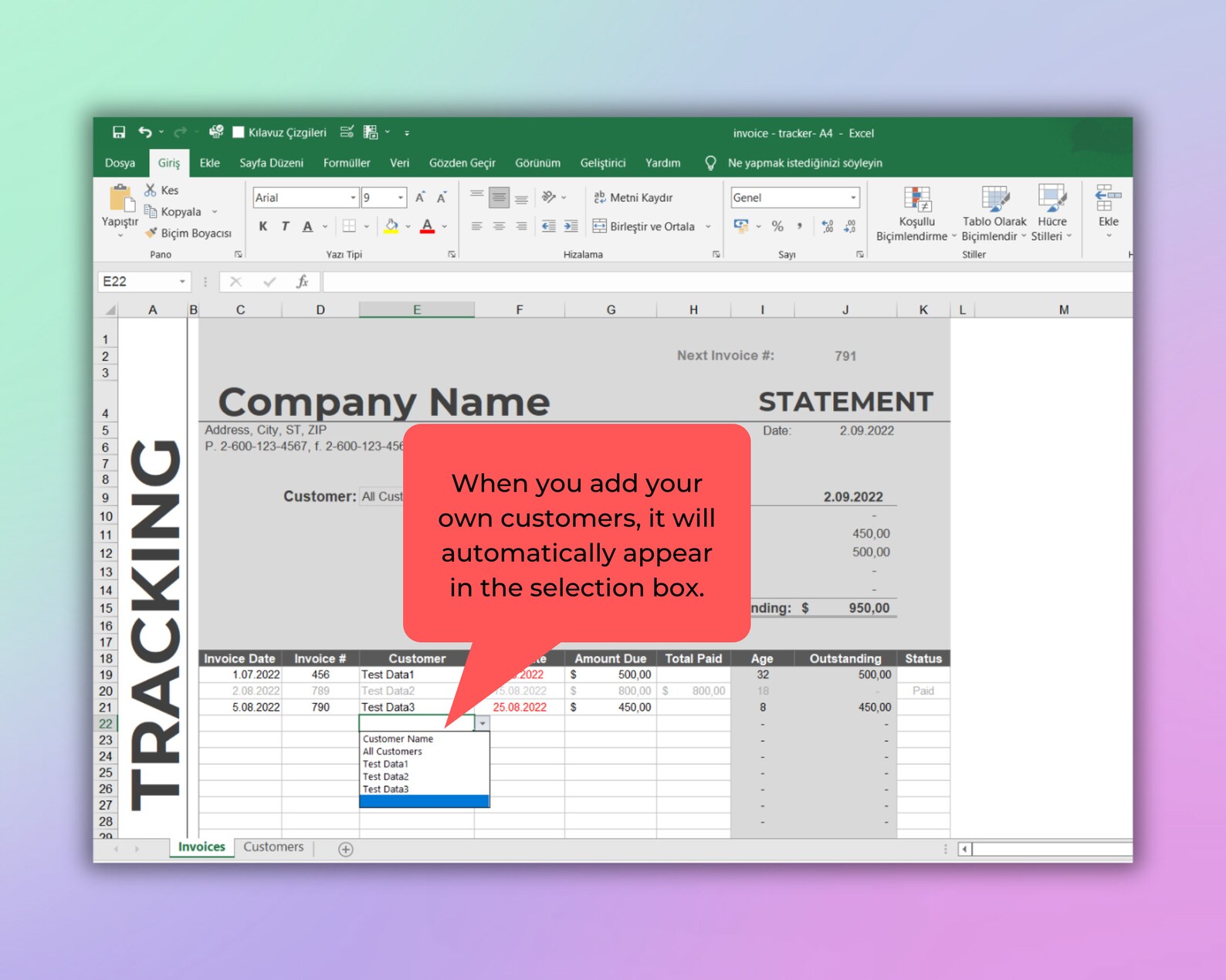Toggle Metni Kaydır wrap text
Viewport: 1226px width, 980px height.
point(633,198)
